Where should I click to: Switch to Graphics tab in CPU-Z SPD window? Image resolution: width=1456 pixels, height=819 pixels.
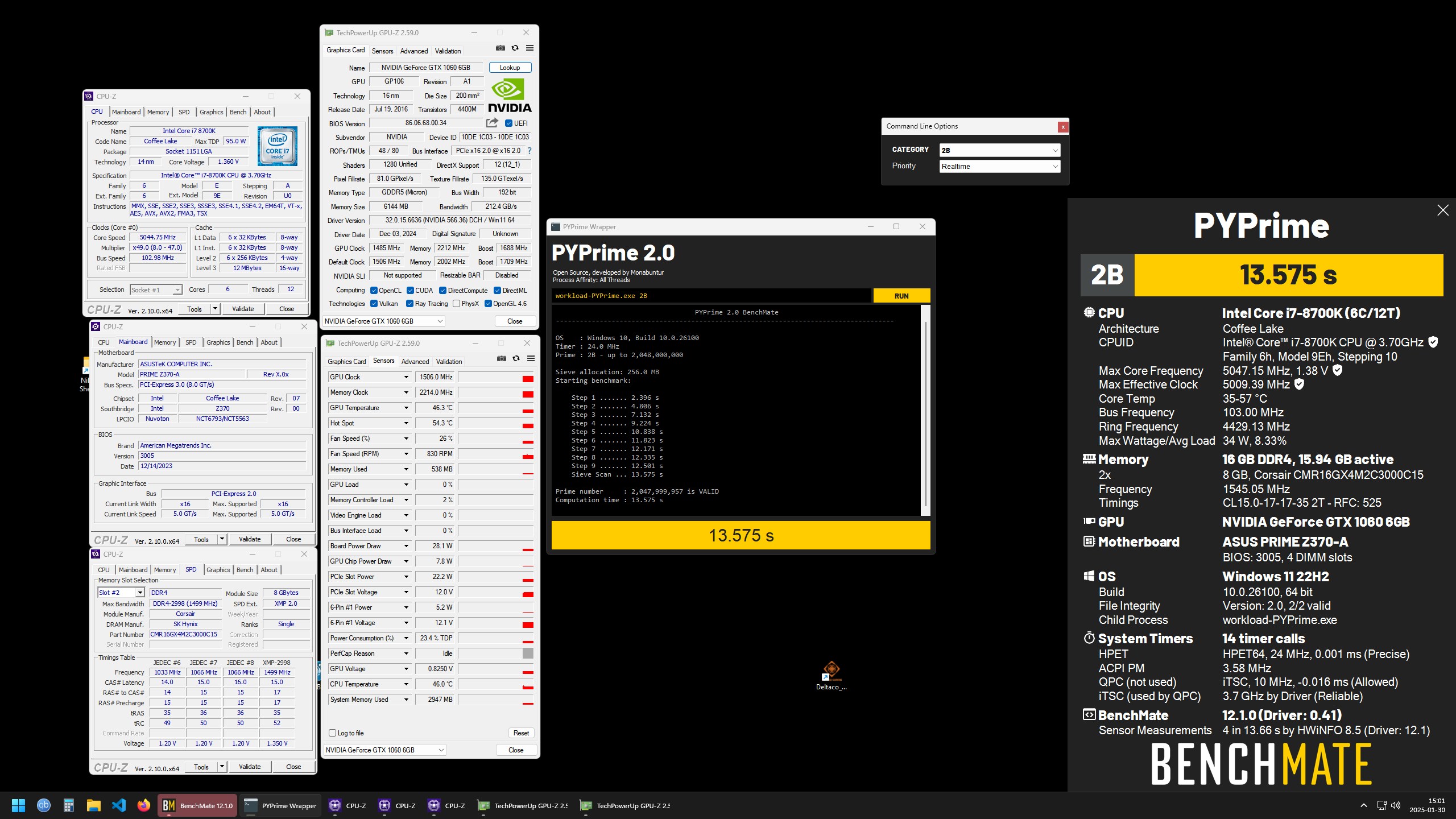(218, 570)
